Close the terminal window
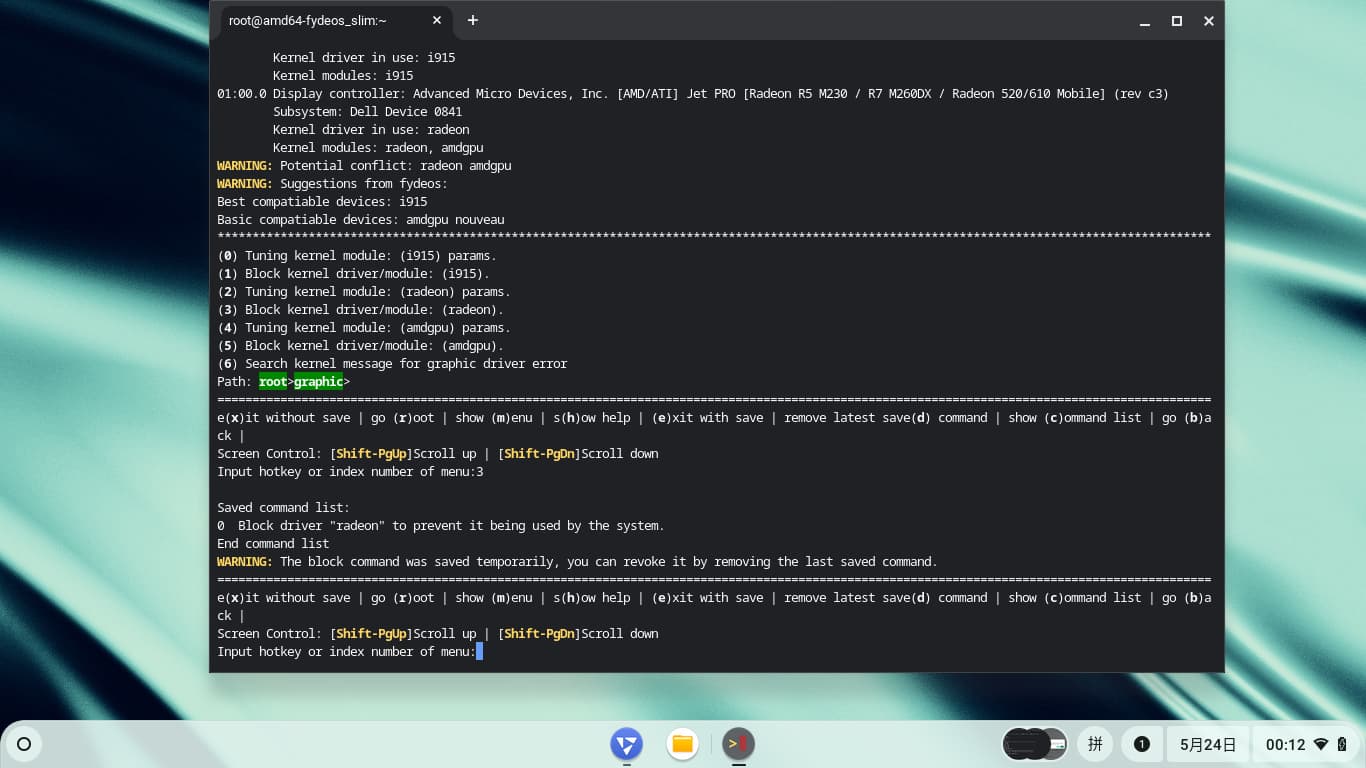Image resolution: width=1366 pixels, height=768 pixels. click(x=1208, y=21)
